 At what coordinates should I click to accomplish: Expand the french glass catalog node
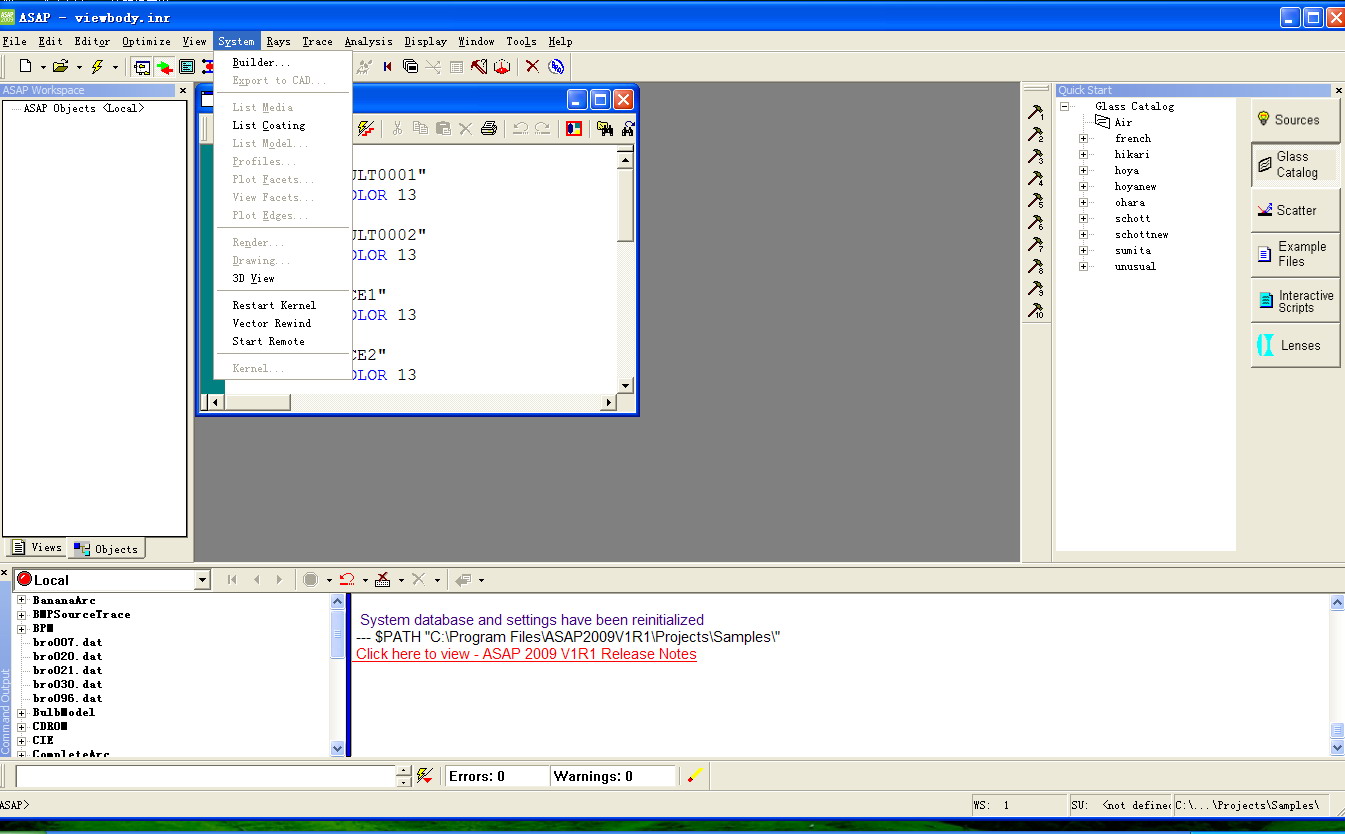pos(1083,138)
